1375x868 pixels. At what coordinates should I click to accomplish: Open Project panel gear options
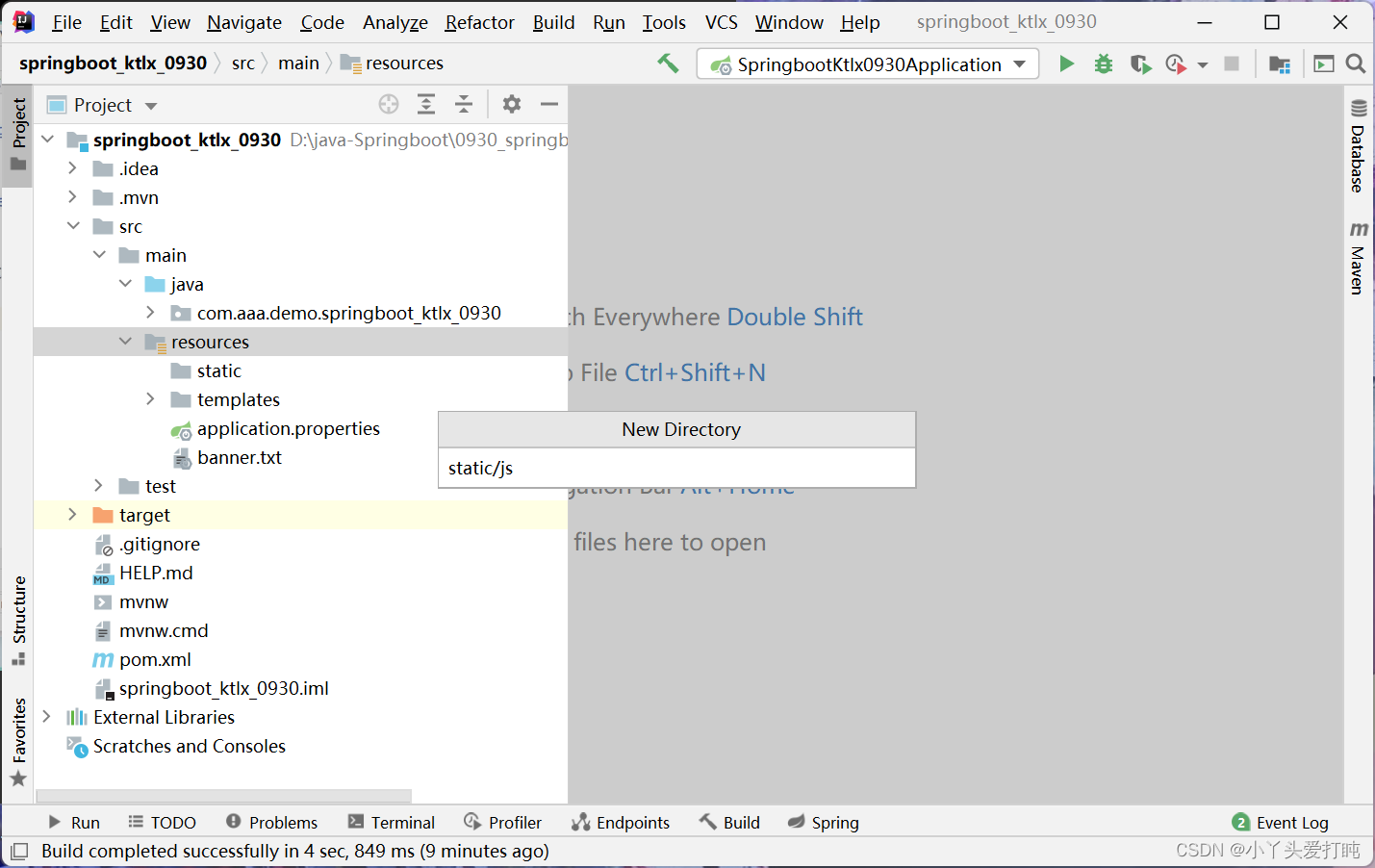pyautogui.click(x=512, y=104)
